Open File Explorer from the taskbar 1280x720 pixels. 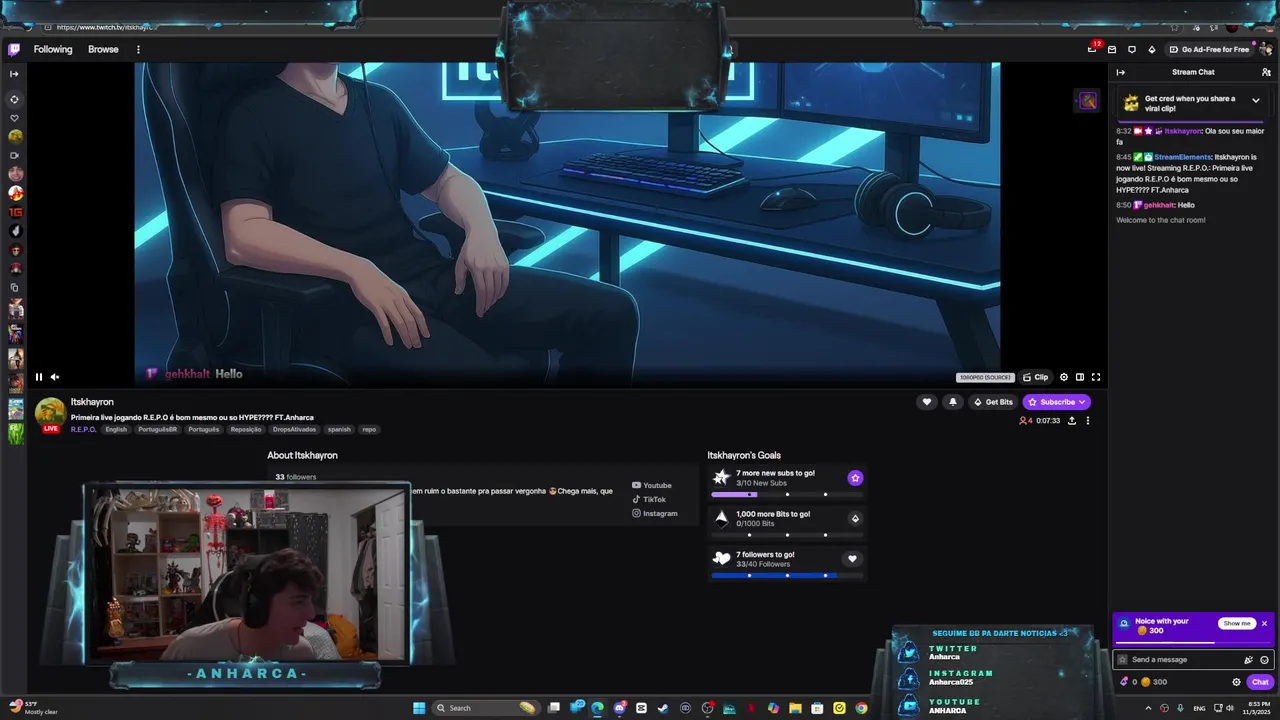pos(795,708)
